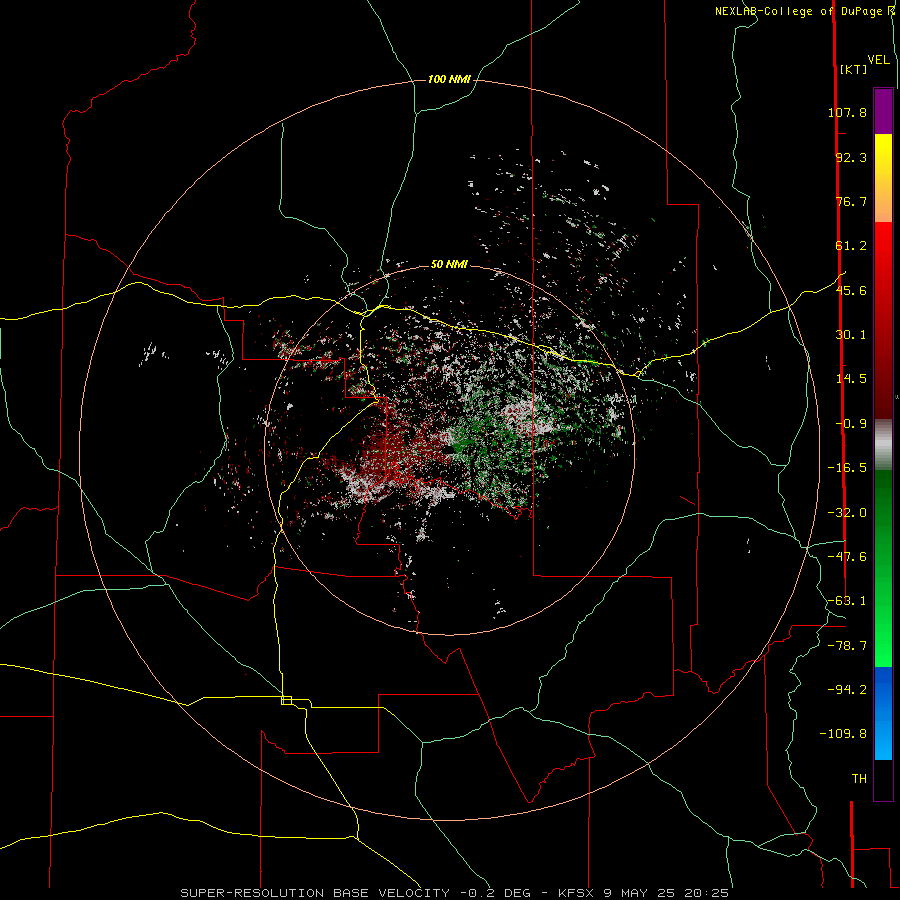Click the purple segment of the velocity color bar
The width and height of the screenshot is (900, 900).
point(883,111)
